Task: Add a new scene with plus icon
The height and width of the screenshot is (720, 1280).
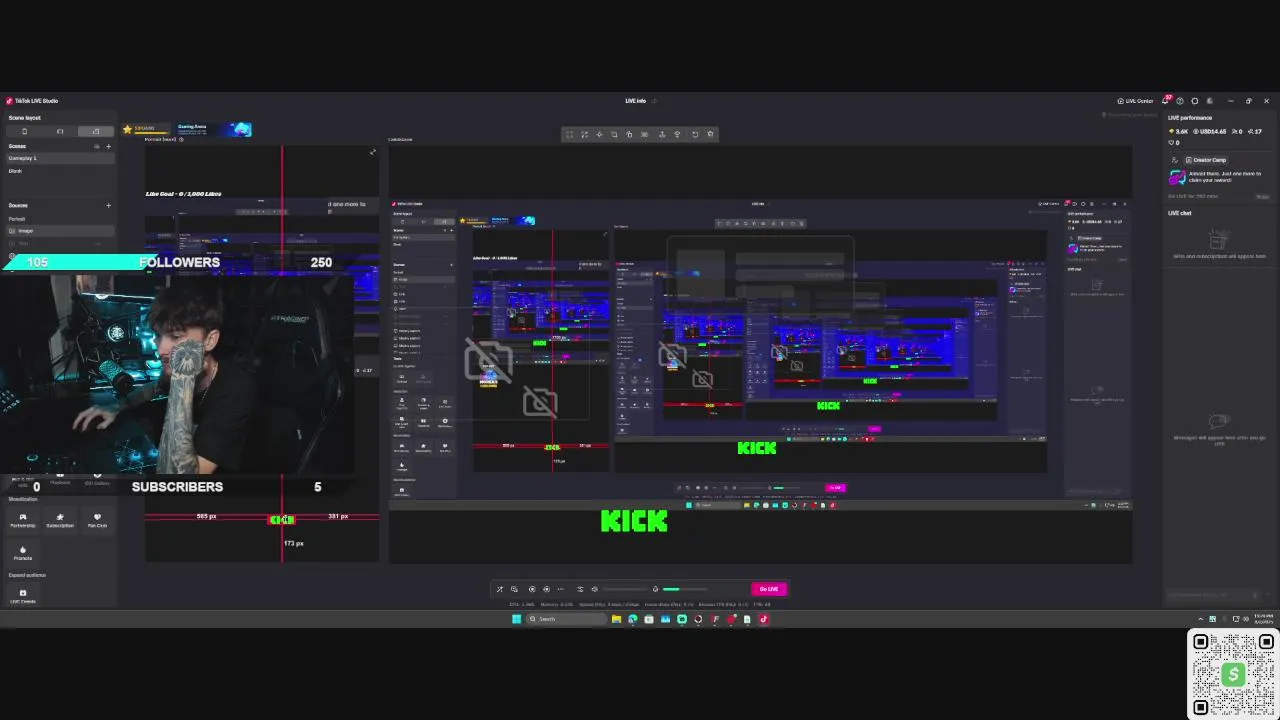Action: click(x=108, y=146)
